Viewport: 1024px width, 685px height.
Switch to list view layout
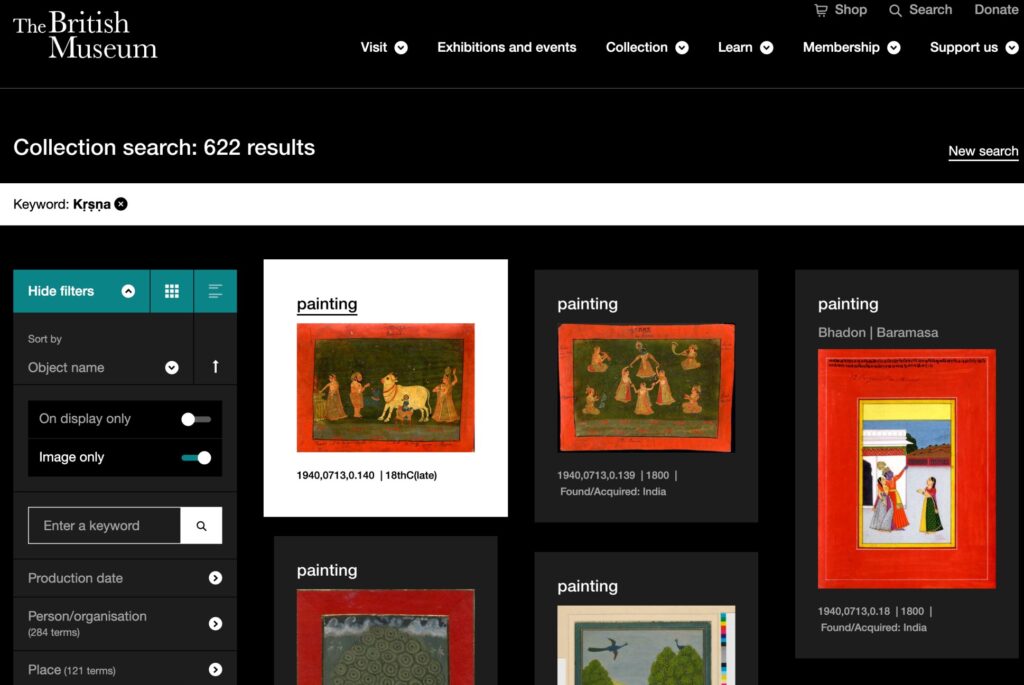[215, 291]
